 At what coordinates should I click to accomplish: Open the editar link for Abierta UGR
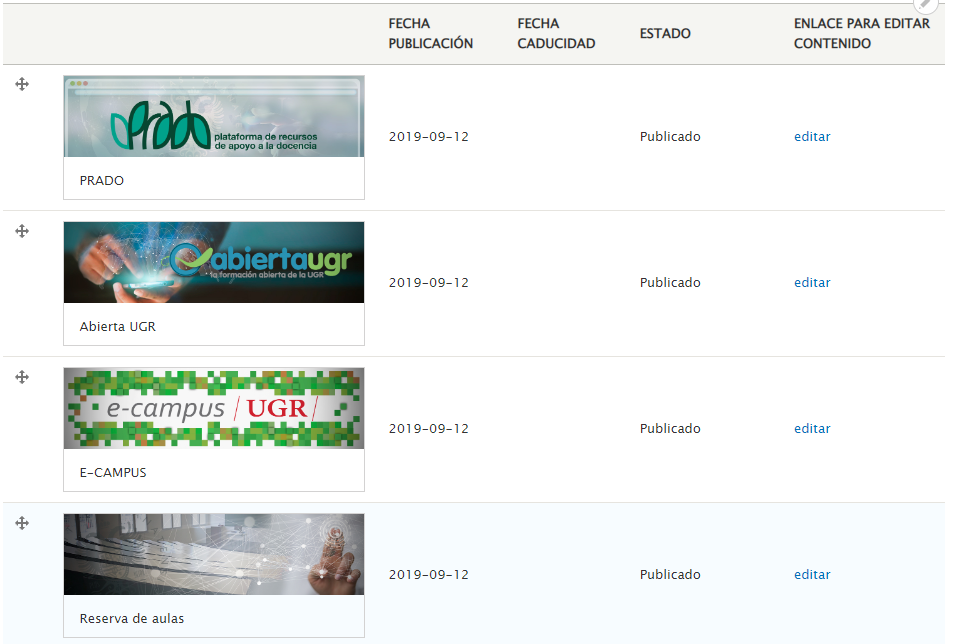click(x=811, y=282)
